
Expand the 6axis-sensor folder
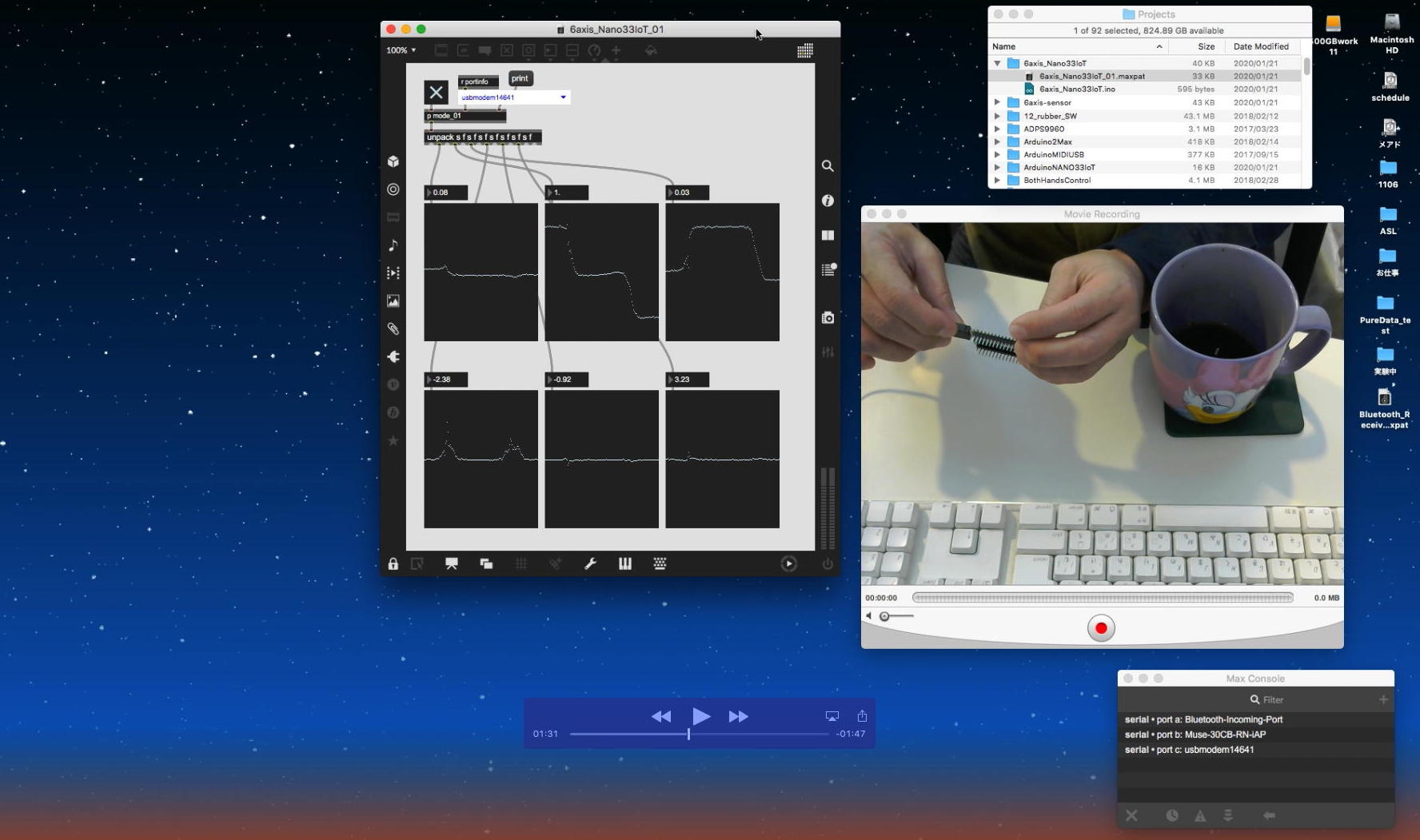pos(997,102)
